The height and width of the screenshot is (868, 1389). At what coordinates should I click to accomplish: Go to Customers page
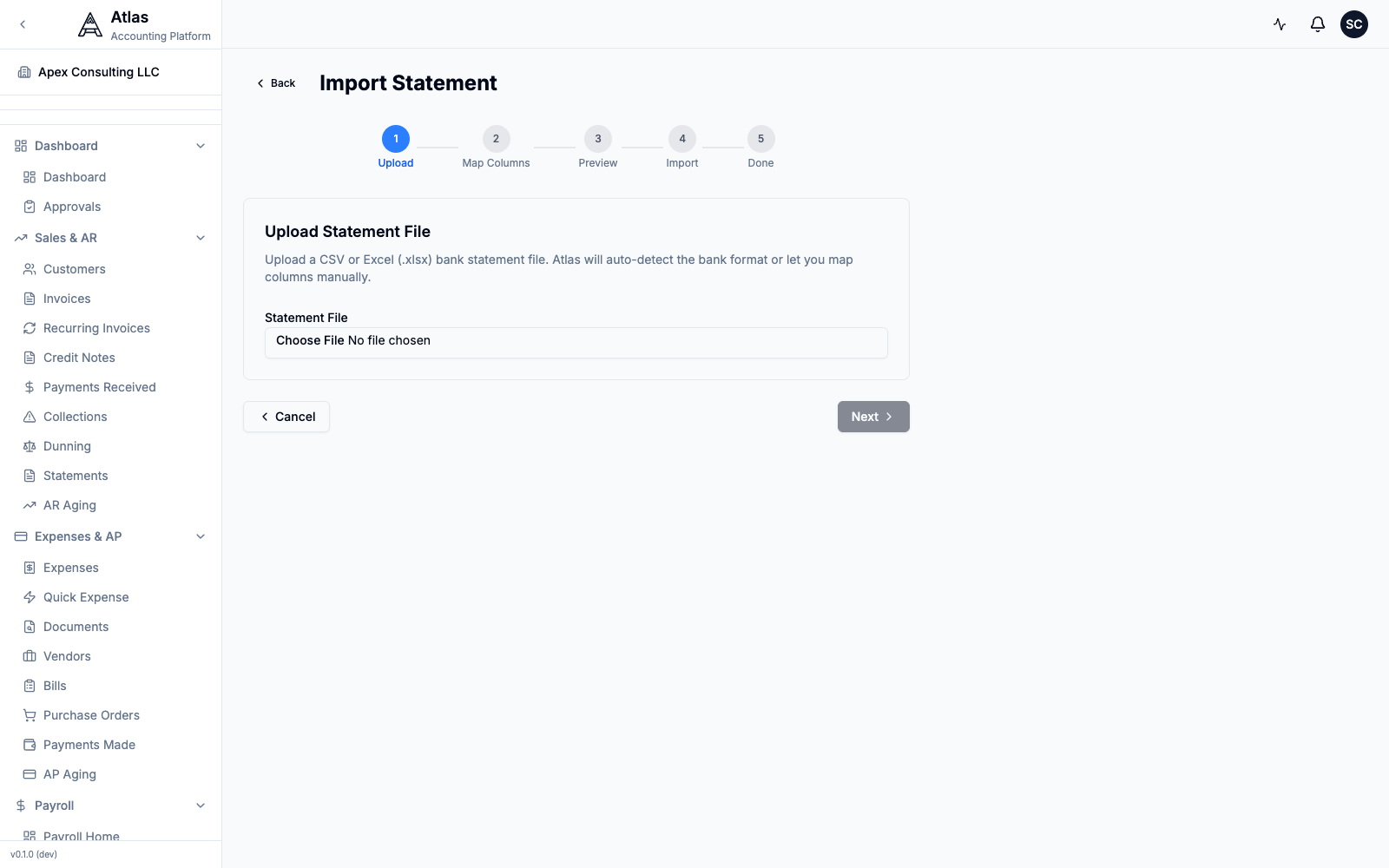click(x=111, y=269)
